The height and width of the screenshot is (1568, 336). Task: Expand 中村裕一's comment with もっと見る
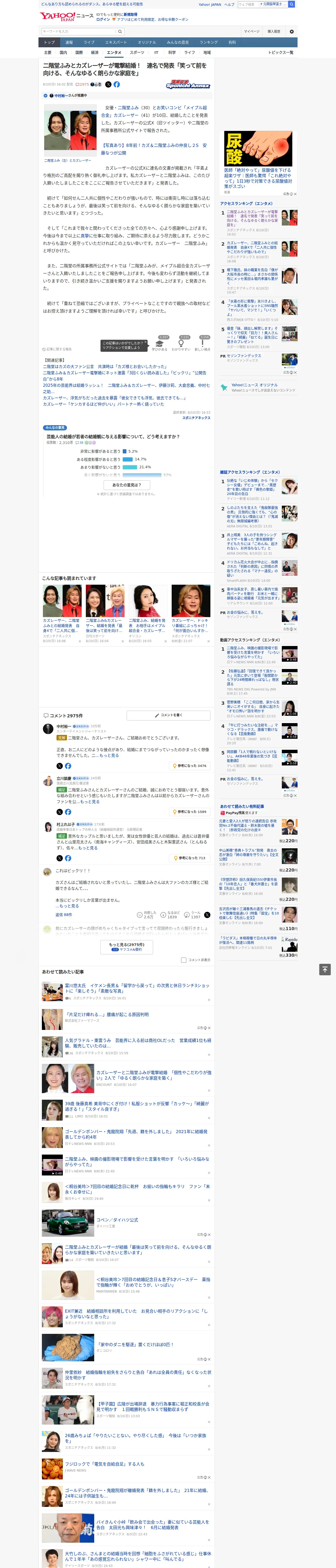coord(109,756)
